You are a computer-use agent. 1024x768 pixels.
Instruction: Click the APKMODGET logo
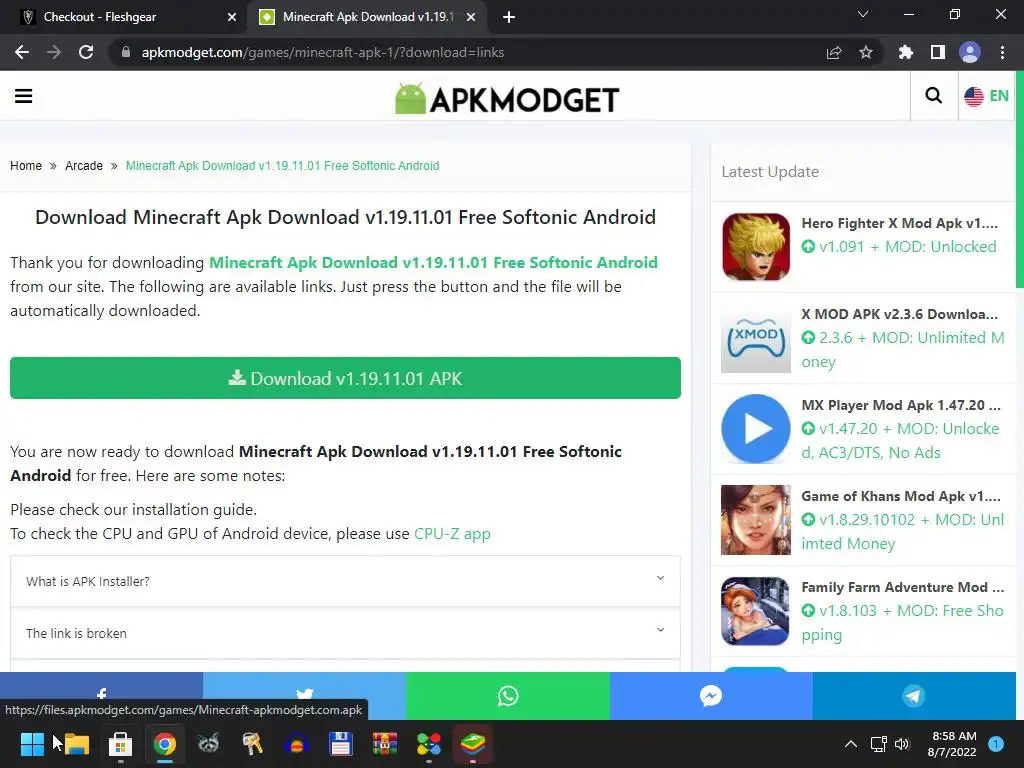[x=507, y=99]
